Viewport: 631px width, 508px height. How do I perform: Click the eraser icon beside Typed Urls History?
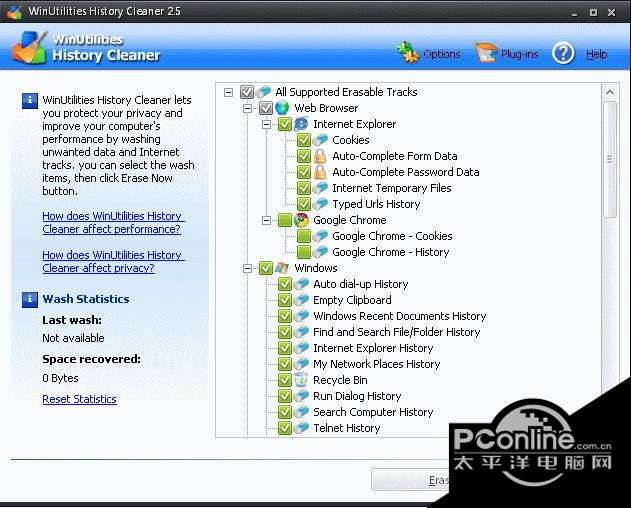tap(320, 204)
